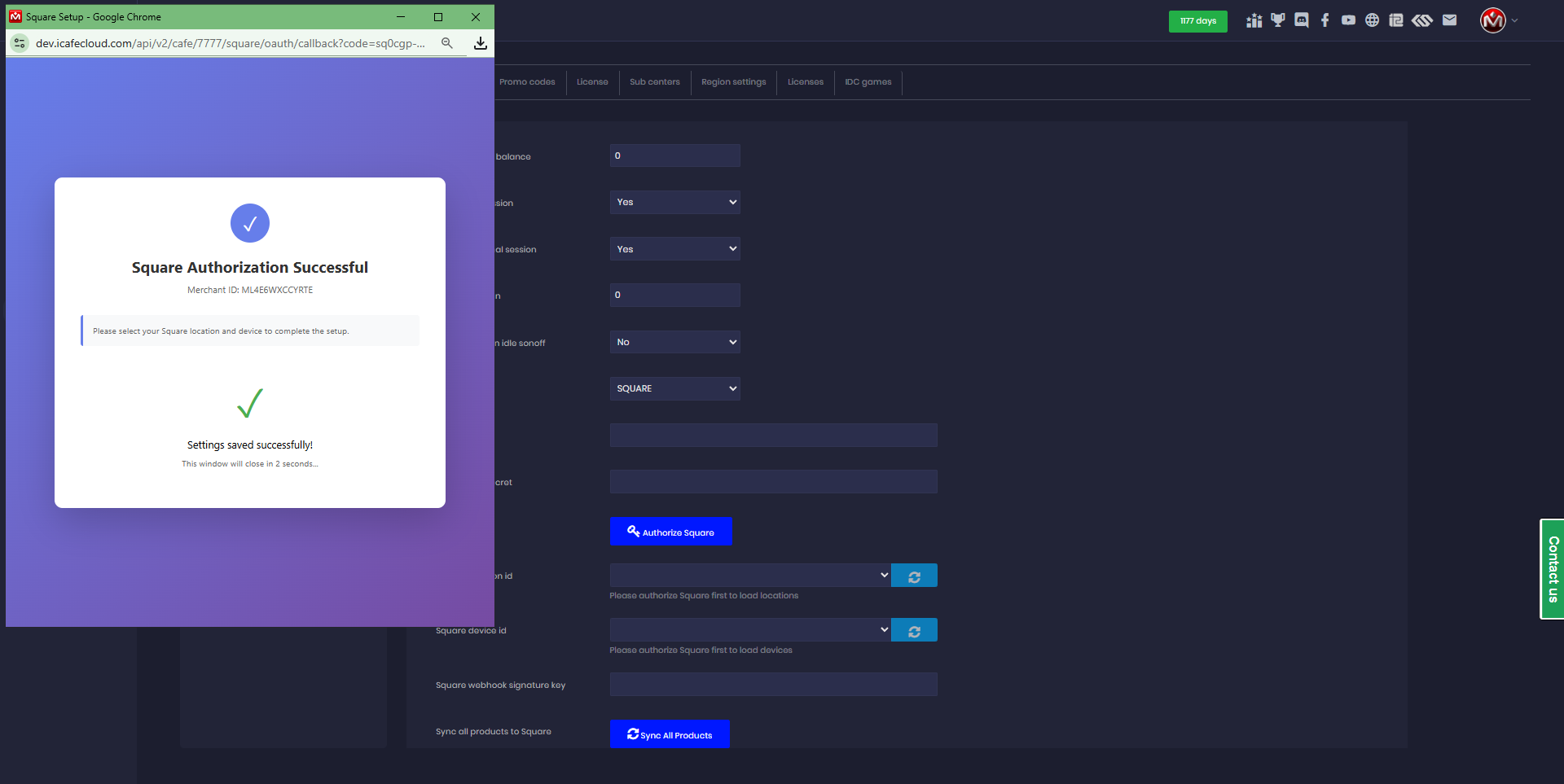Open the mail envelope icon

[x=1449, y=20]
